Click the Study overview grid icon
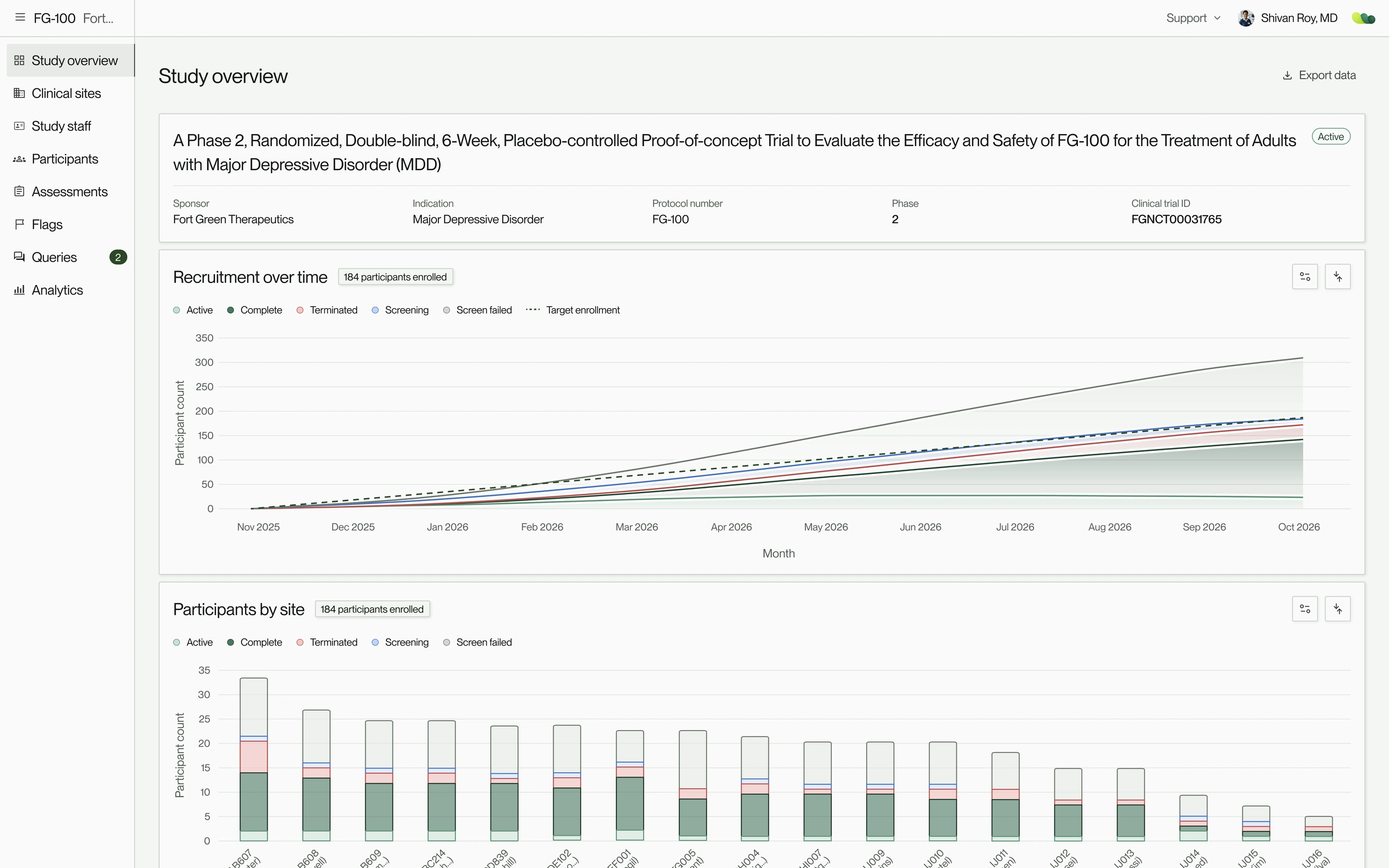1389x868 pixels. point(19,60)
